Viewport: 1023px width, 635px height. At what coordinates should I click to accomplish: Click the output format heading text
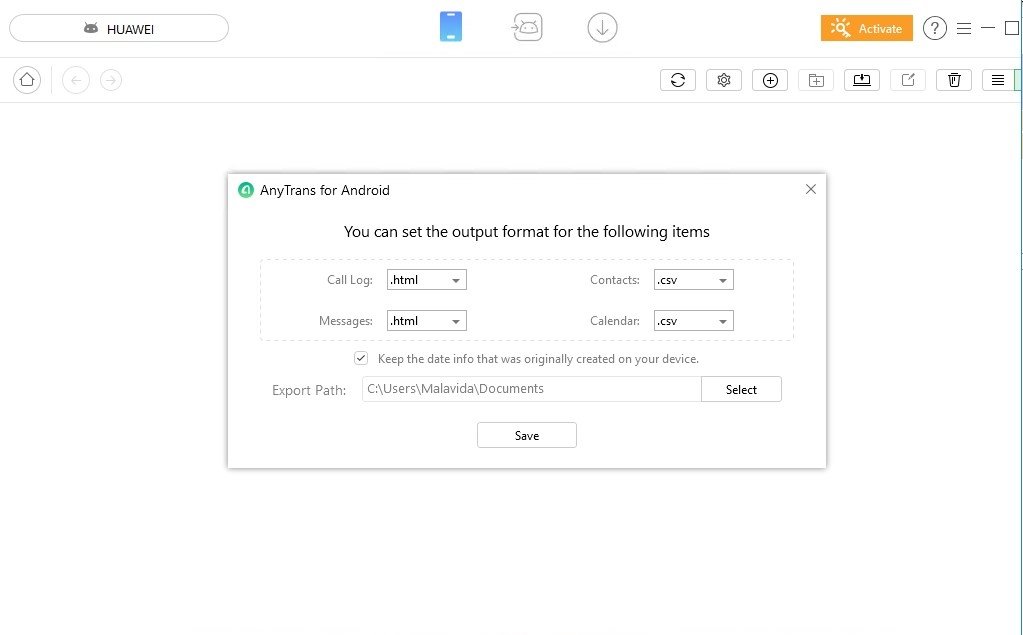(527, 232)
